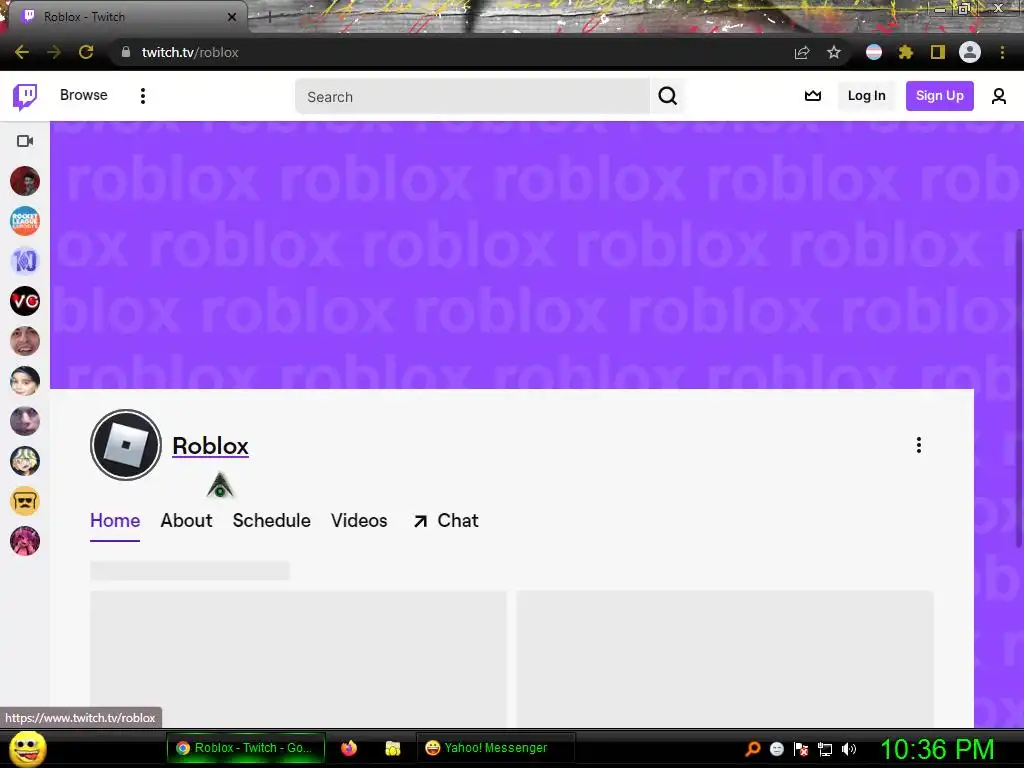Open the channel options three-dot menu

[x=918, y=445]
